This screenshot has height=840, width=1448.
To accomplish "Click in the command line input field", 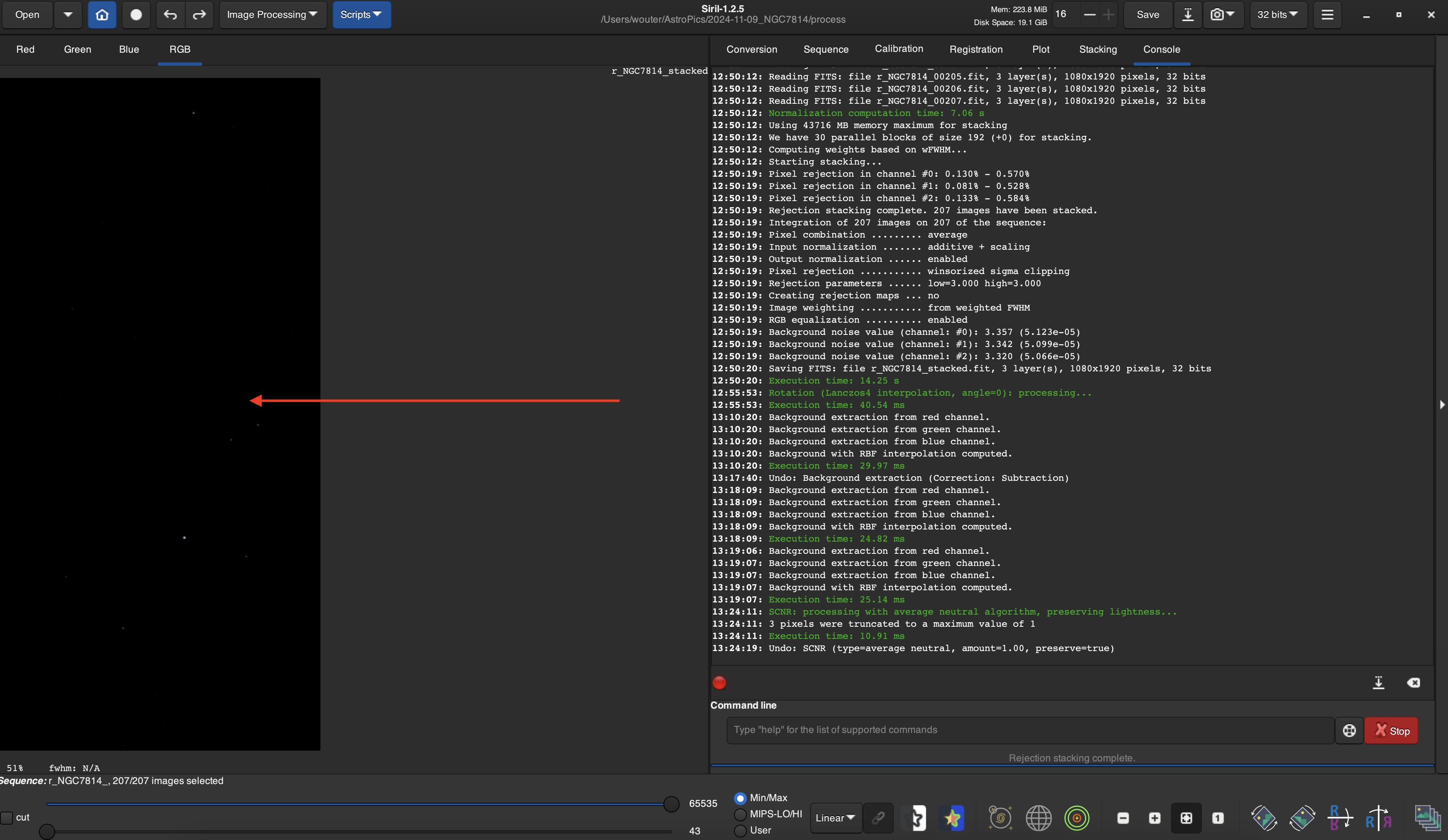I will 1029,730.
